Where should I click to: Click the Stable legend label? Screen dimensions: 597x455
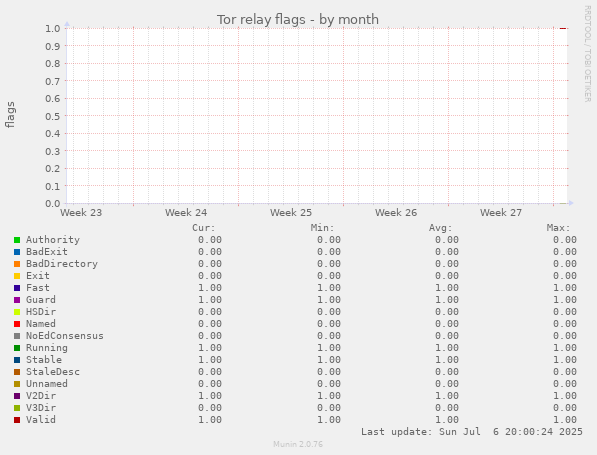coord(44,360)
